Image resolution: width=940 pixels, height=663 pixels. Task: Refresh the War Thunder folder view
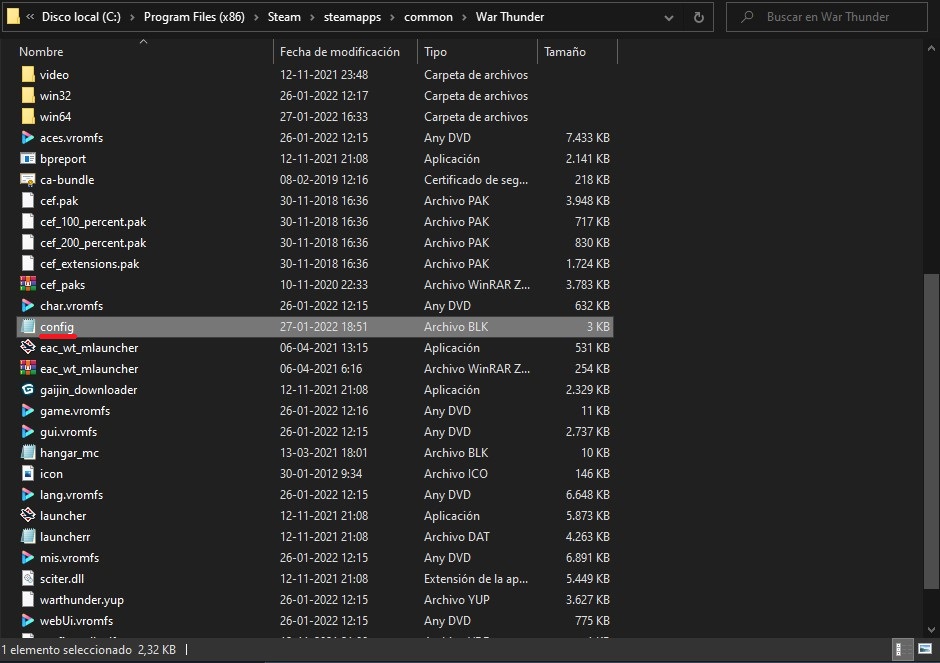698,17
